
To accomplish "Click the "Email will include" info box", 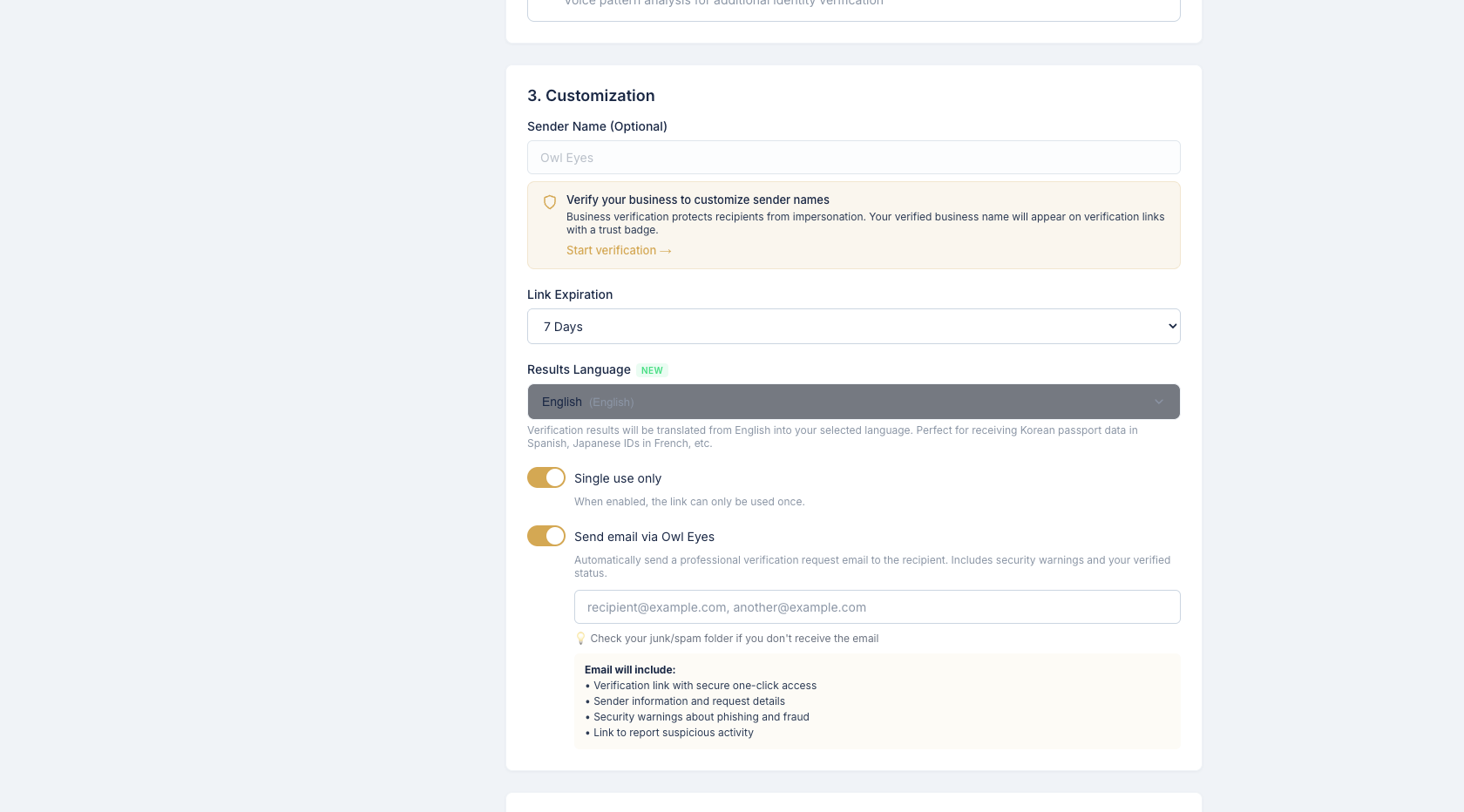I will 877,701.
